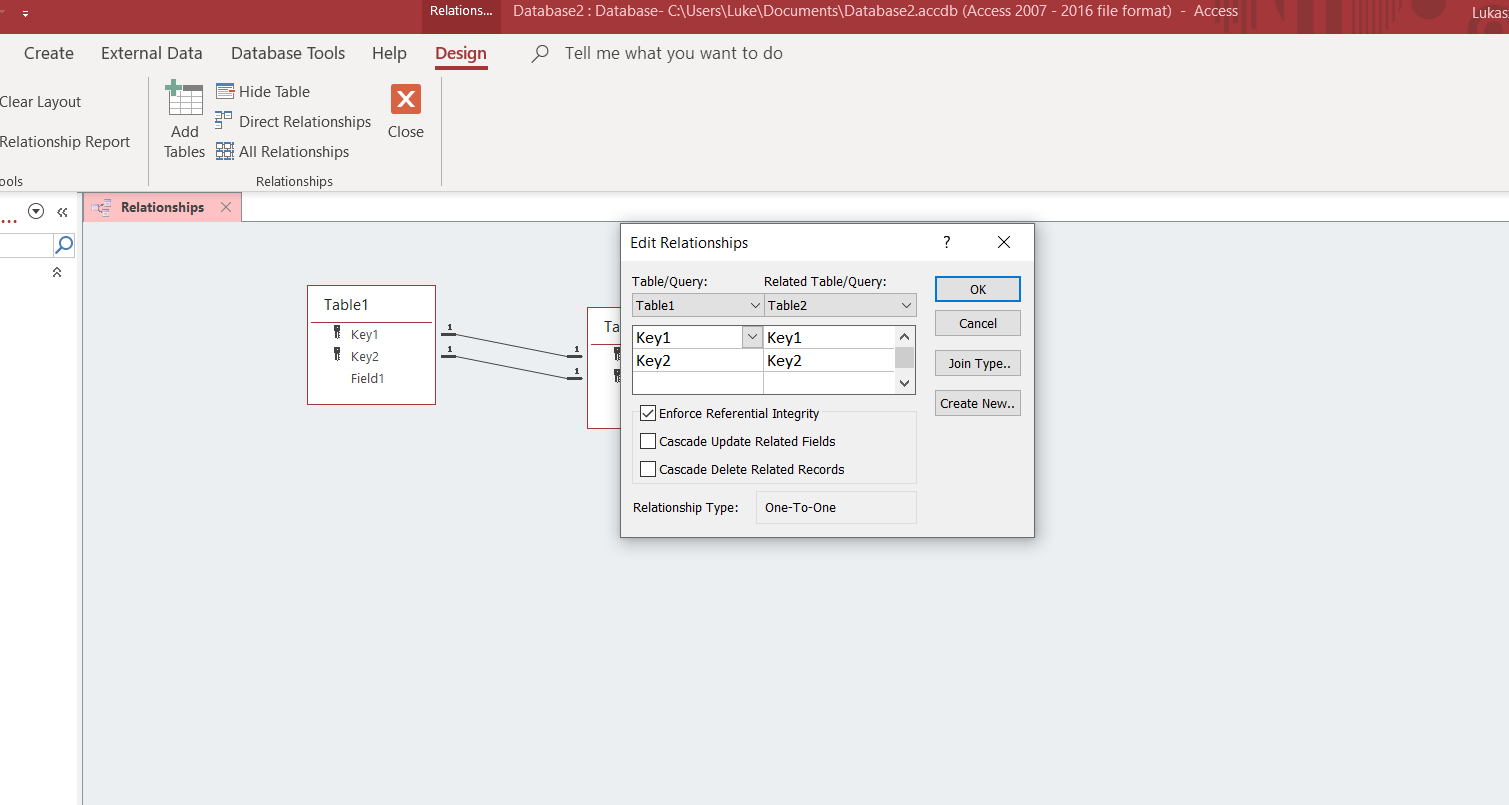
Task: Click the red Close icon in the ribbon
Action: point(405,100)
